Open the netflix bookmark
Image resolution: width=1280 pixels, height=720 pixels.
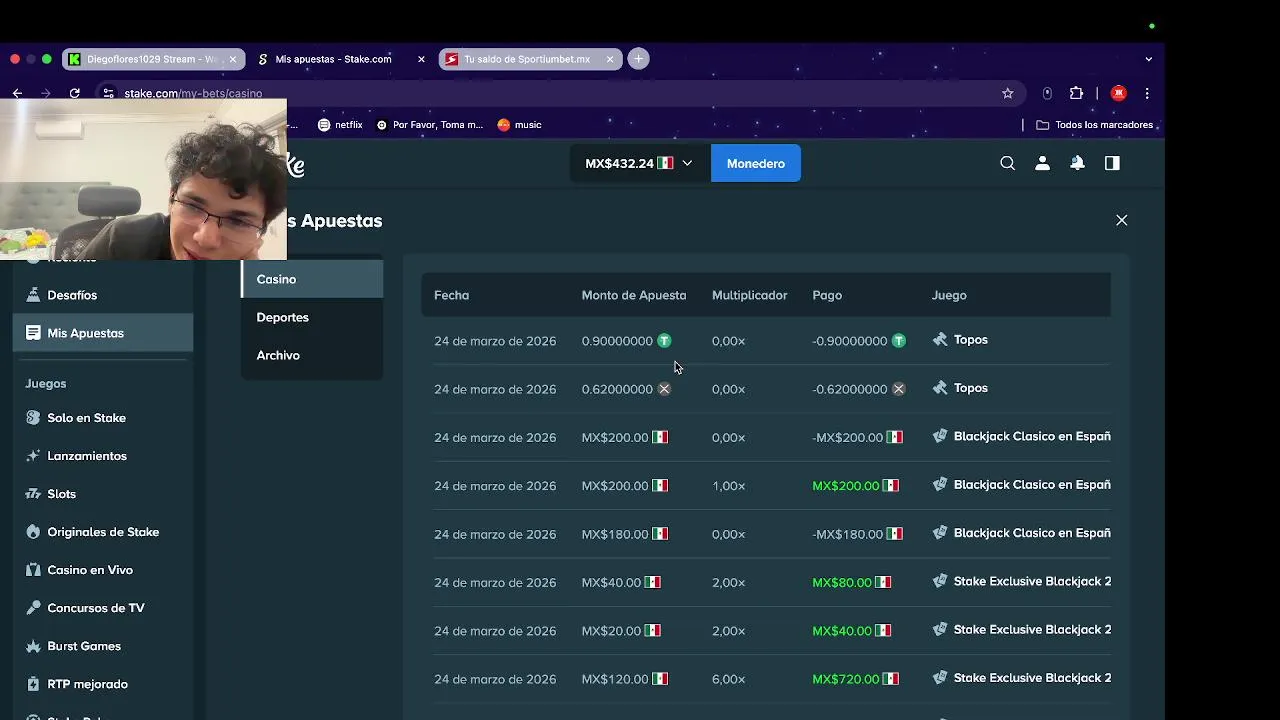pyautogui.click(x=340, y=125)
